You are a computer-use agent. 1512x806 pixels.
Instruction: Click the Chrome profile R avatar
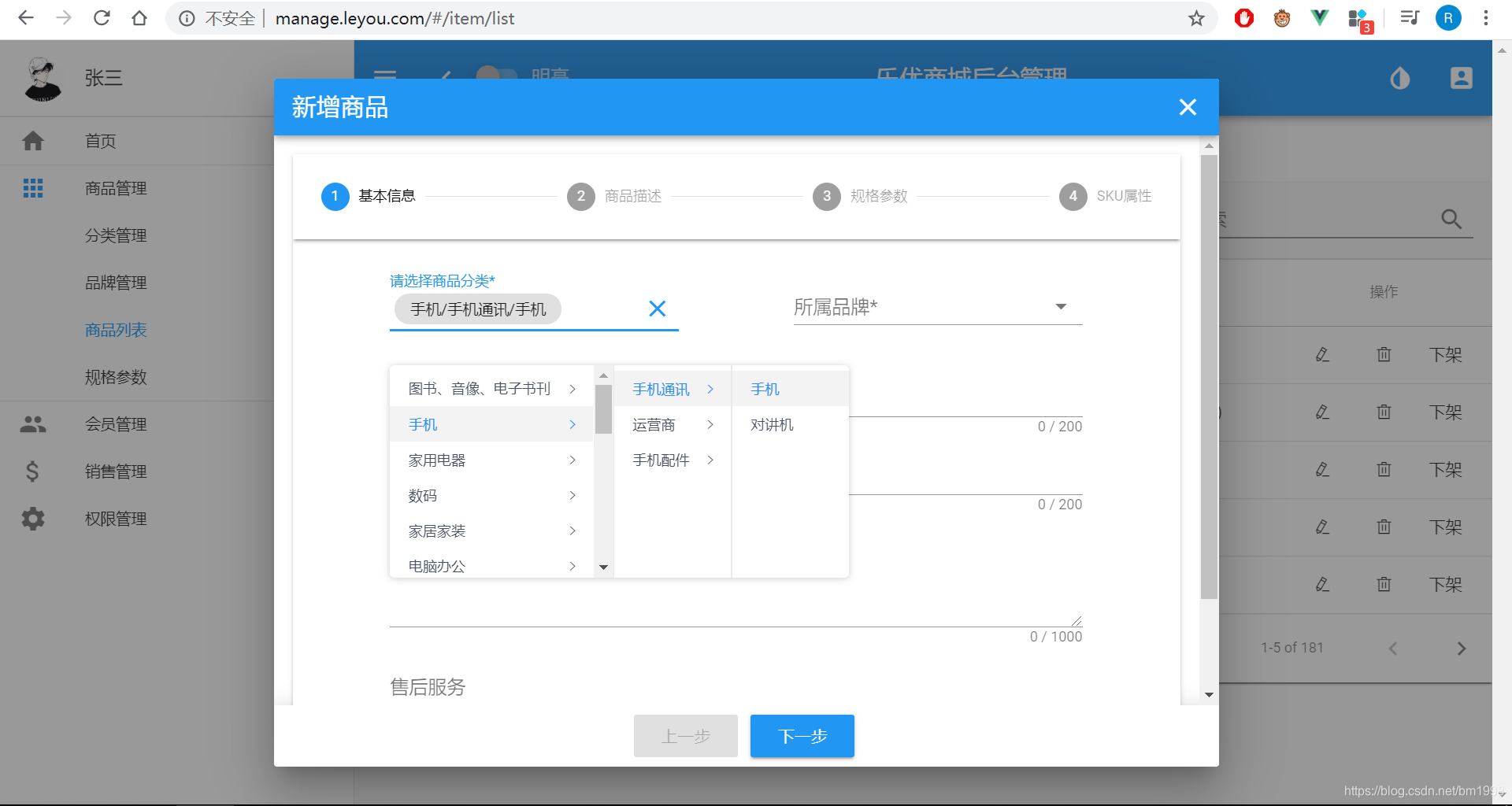coord(1448,18)
